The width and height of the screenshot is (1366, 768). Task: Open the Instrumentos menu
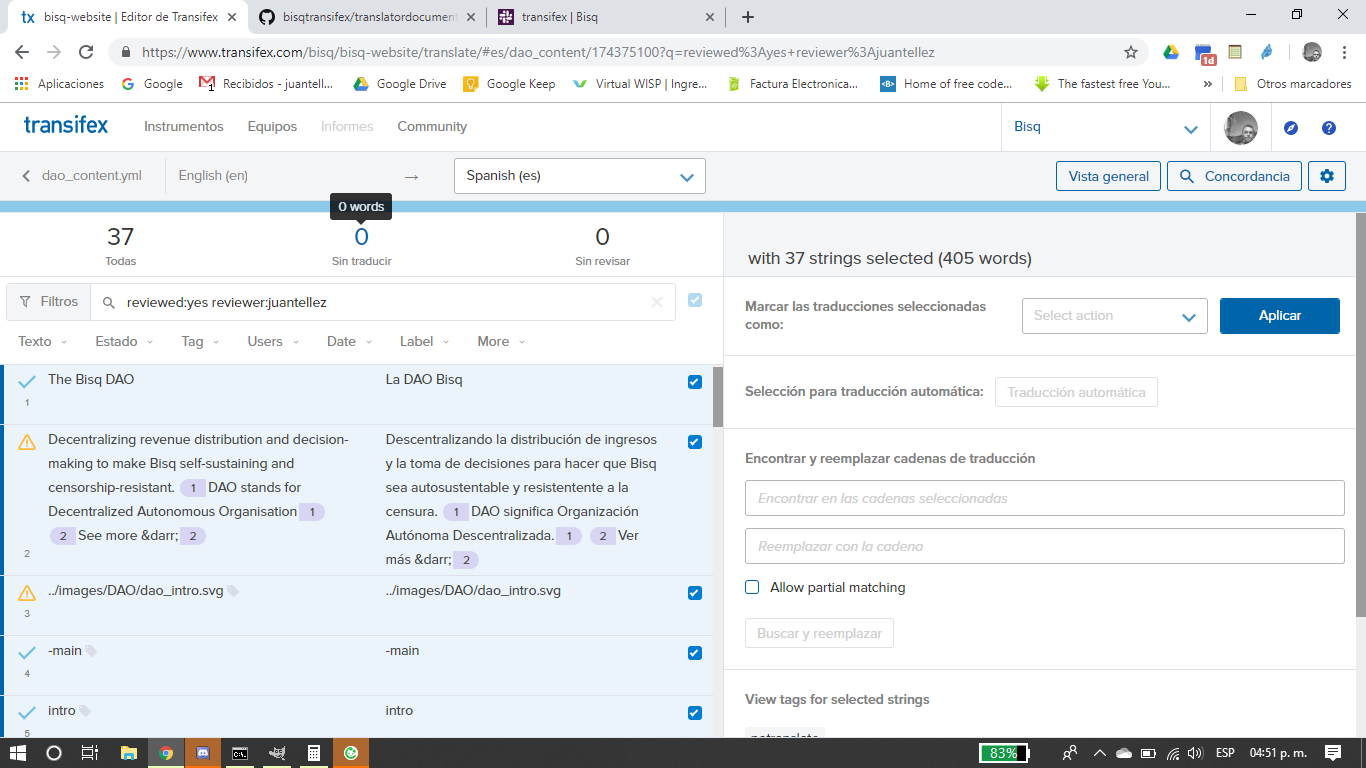point(184,127)
